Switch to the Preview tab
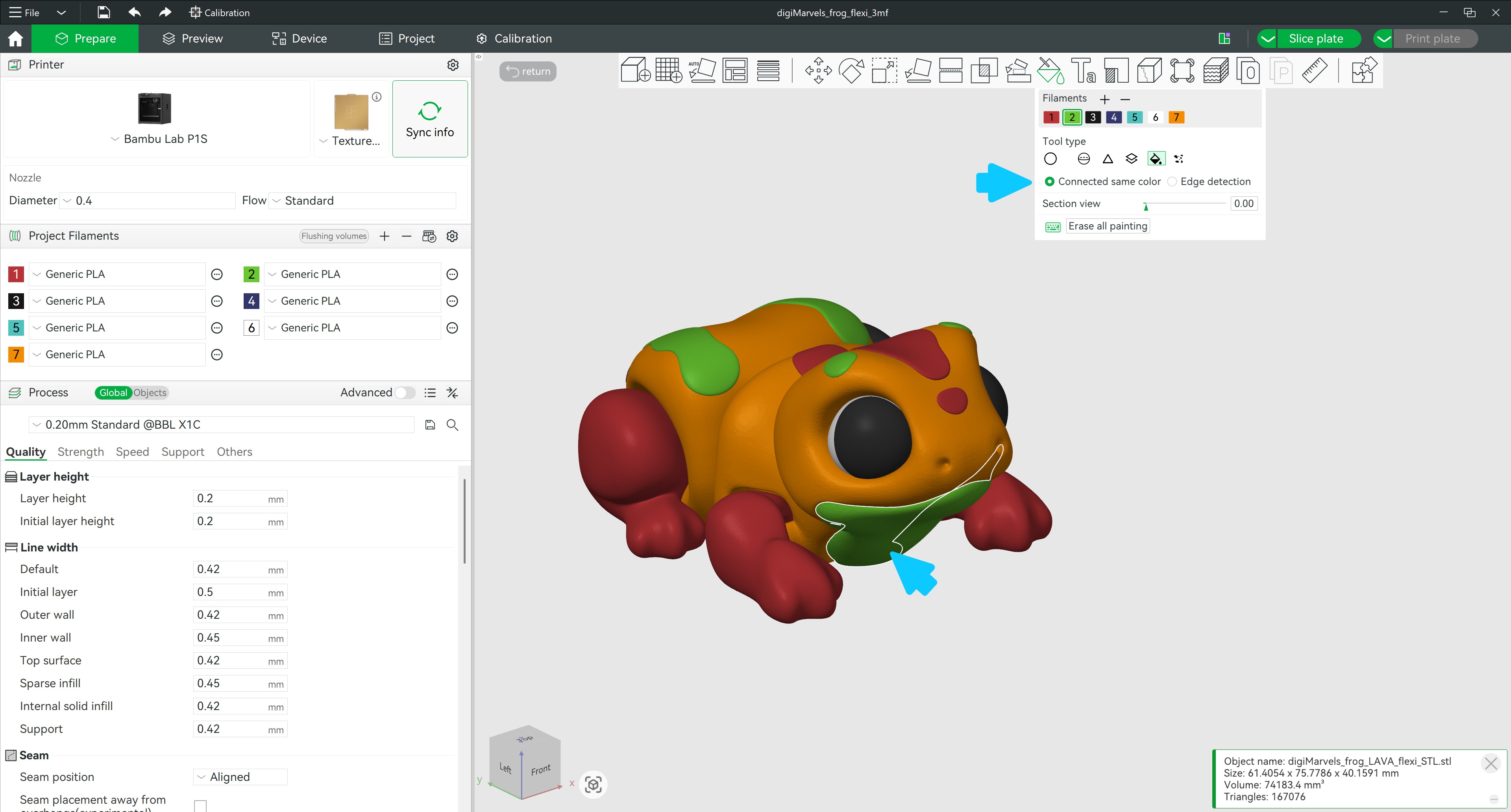 coord(193,39)
